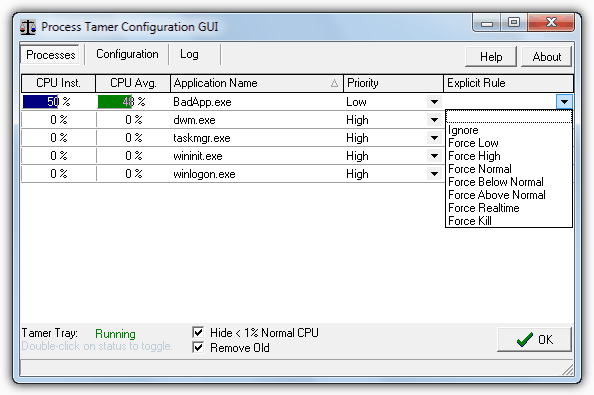Image resolution: width=594 pixels, height=395 pixels.
Task: Open Priority dropdown for taskmgr.exe
Action: (x=434, y=138)
